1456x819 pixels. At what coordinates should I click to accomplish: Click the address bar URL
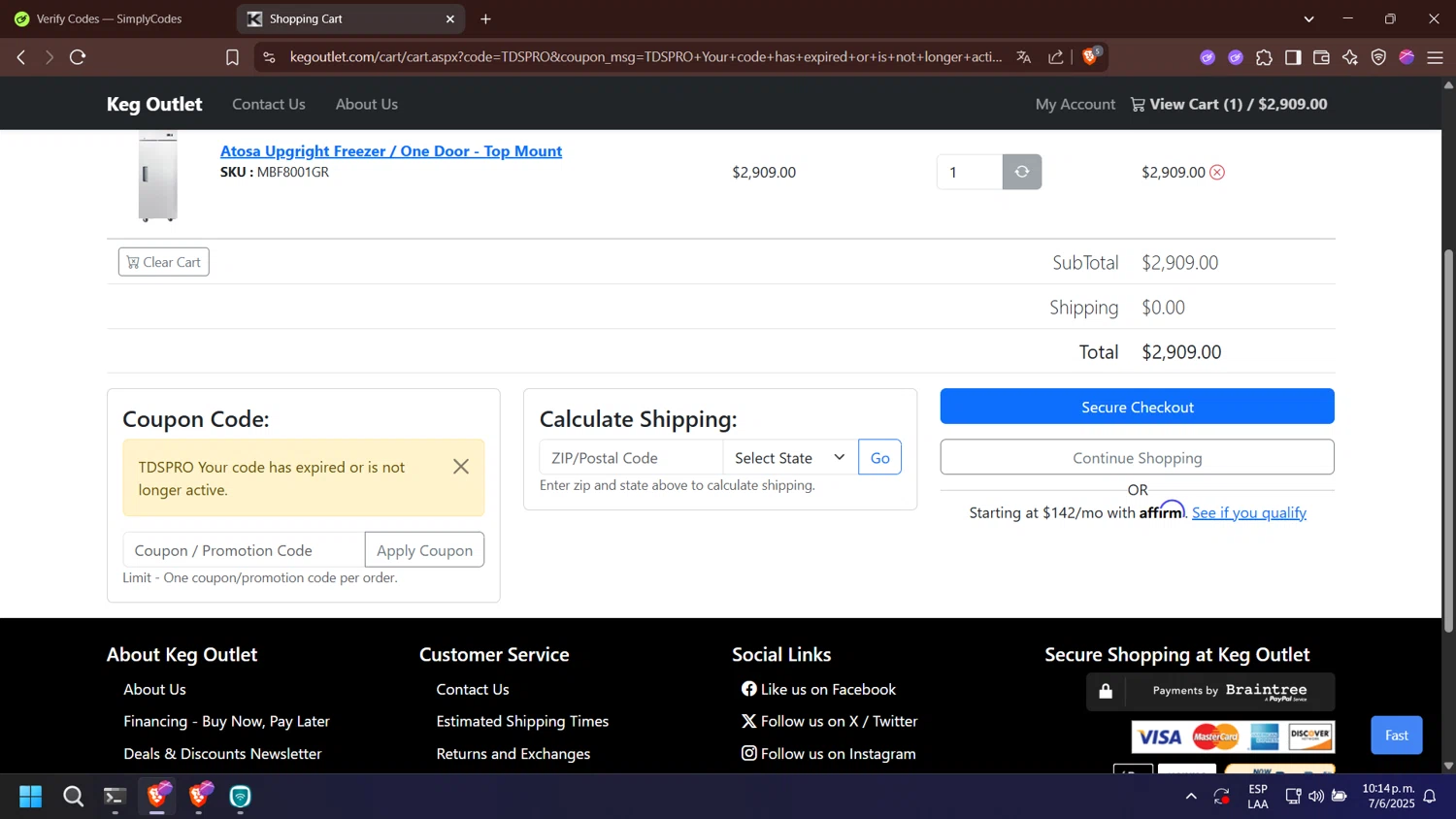coord(645,57)
